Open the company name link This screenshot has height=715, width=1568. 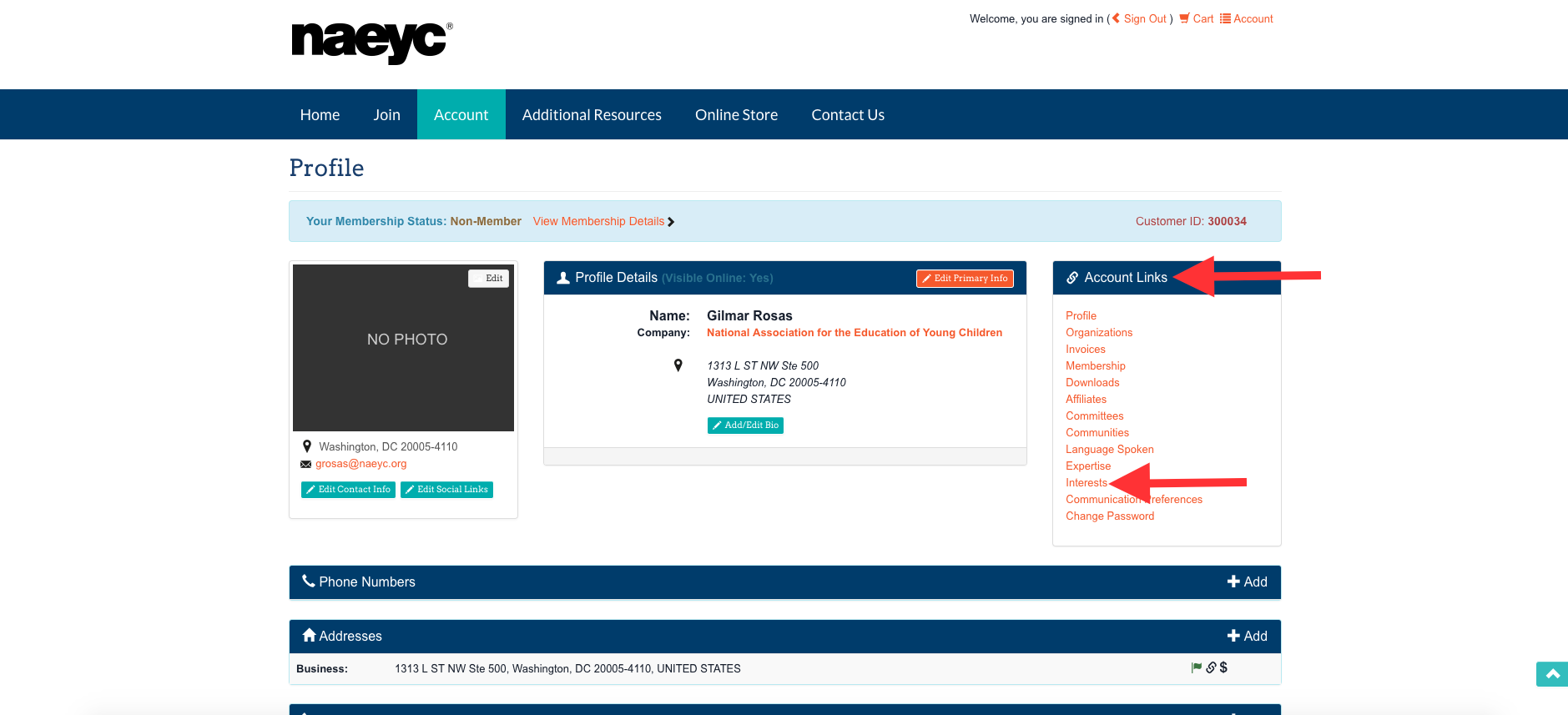(x=855, y=332)
